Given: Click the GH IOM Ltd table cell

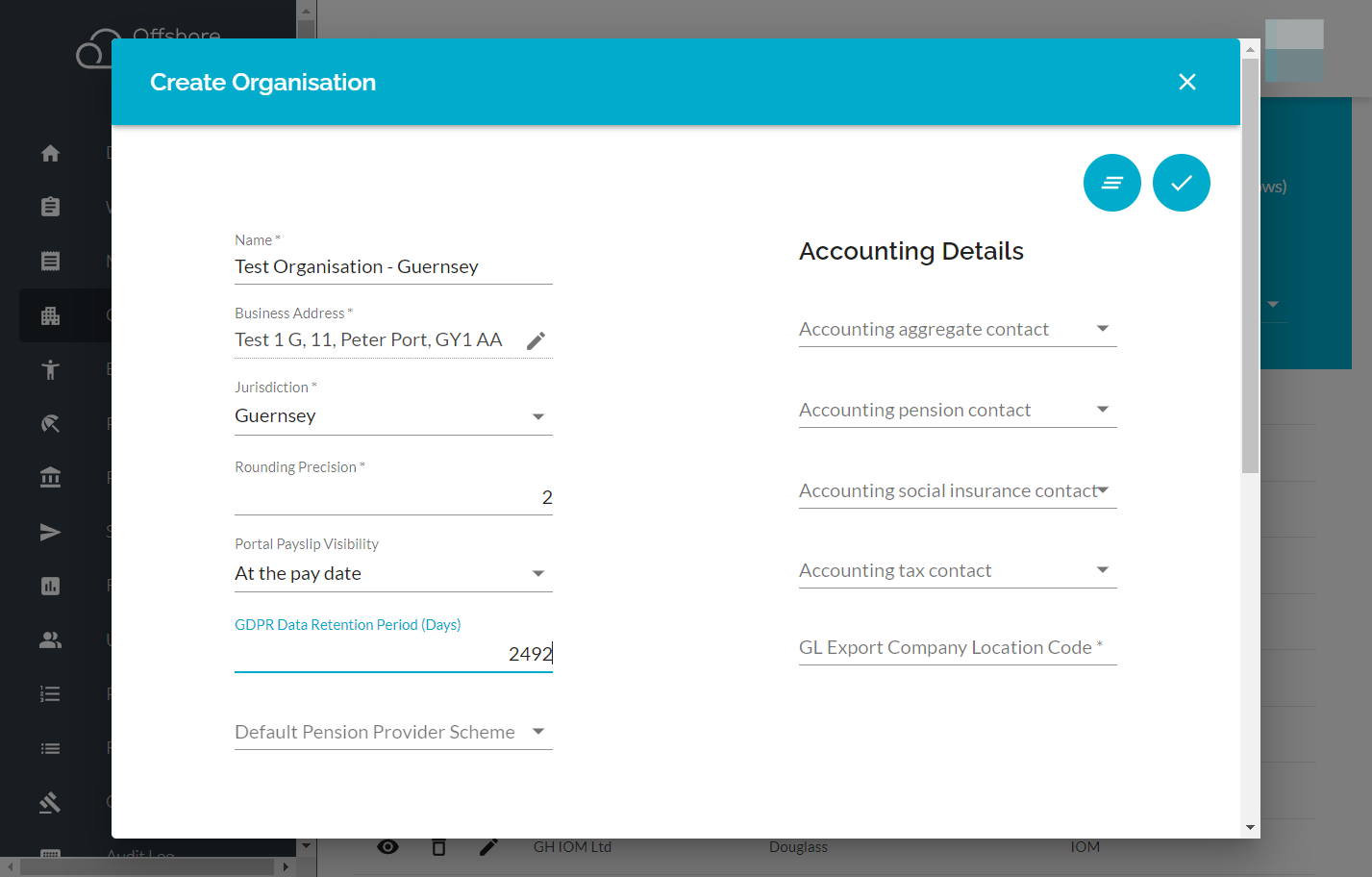Looking at the screenshot, I should tap(572, 847).
